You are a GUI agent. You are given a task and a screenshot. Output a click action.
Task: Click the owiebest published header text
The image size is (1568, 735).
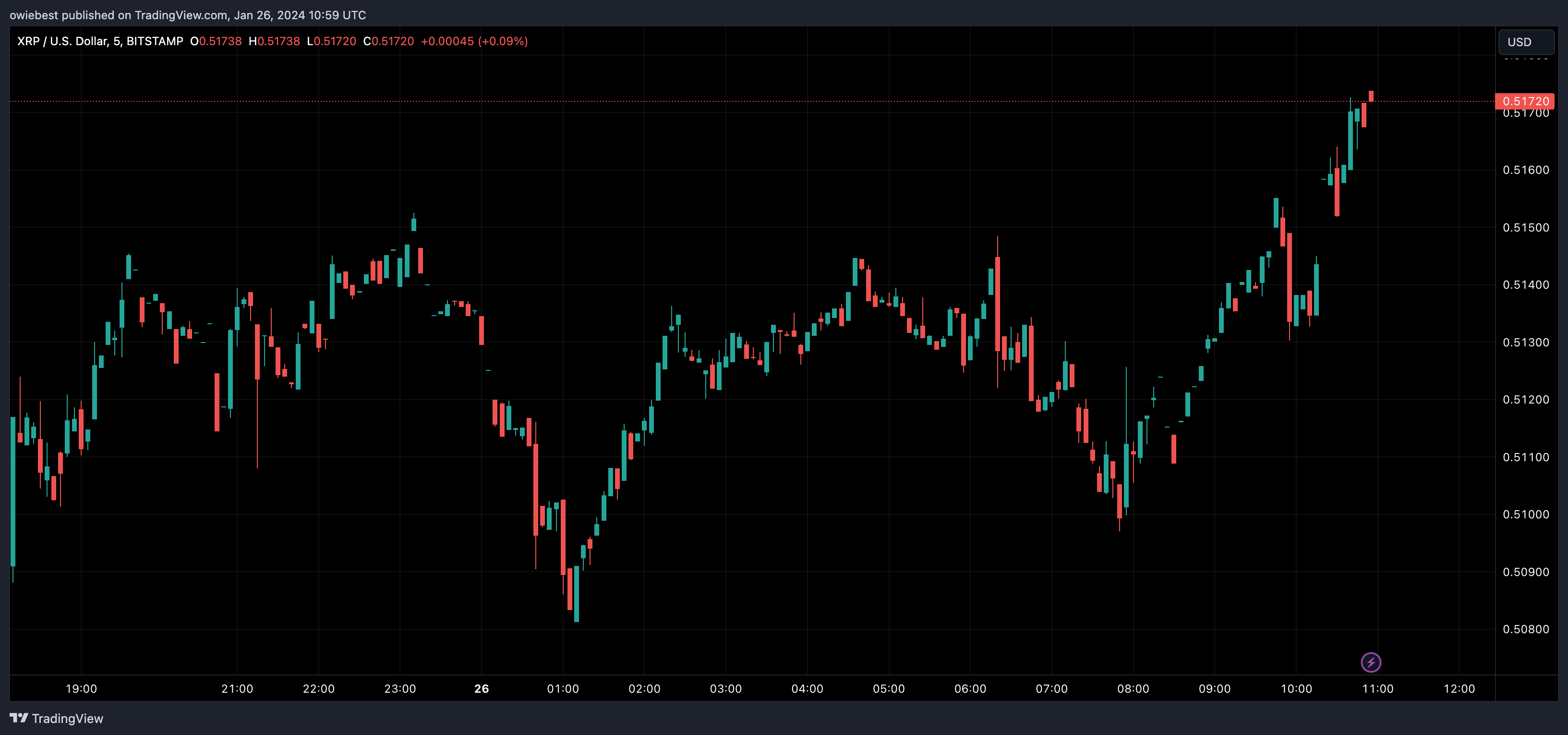click(x=187, y=14)
